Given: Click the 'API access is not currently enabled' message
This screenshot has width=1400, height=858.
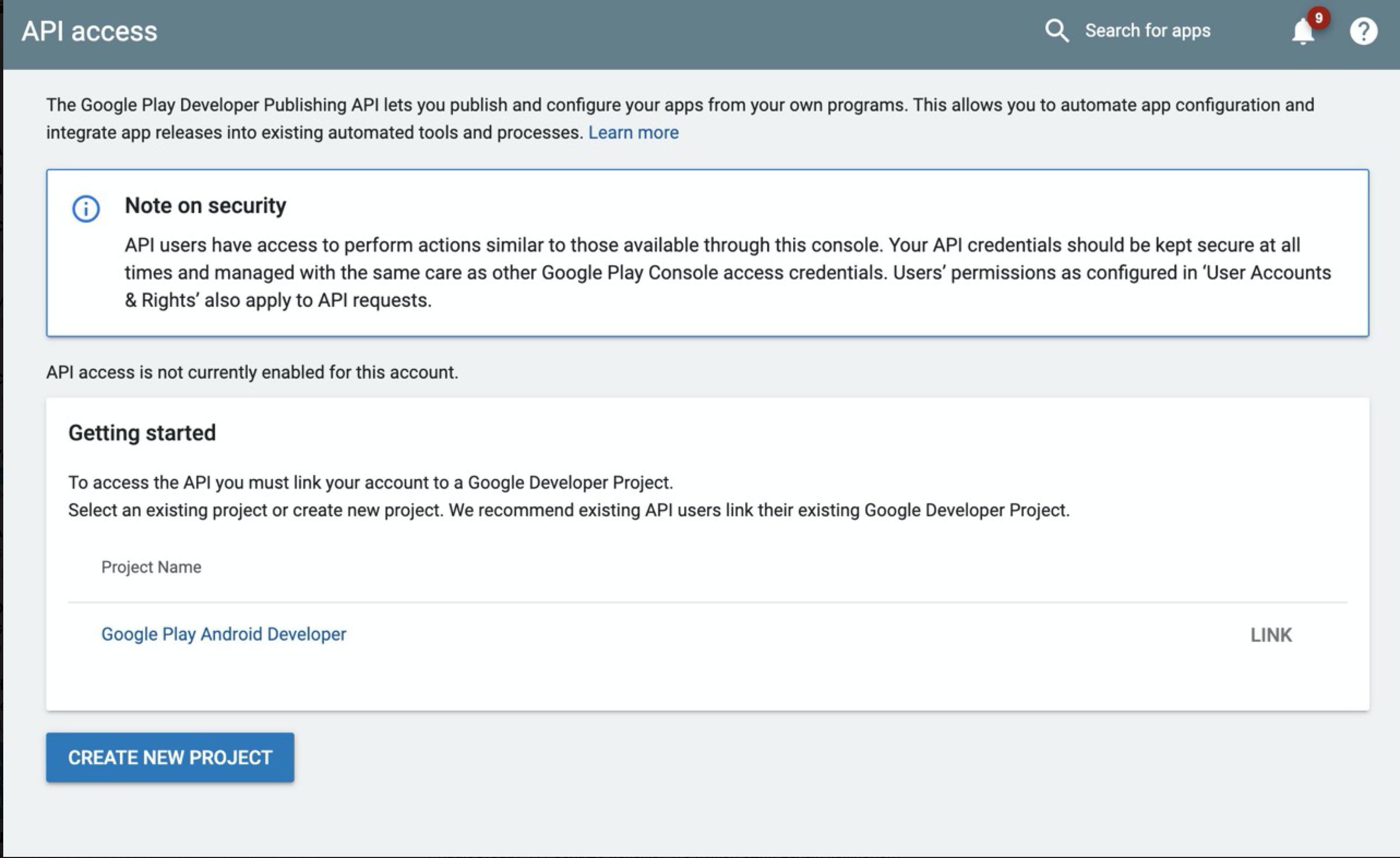Looking at the screenshot, I should point(252,372).
